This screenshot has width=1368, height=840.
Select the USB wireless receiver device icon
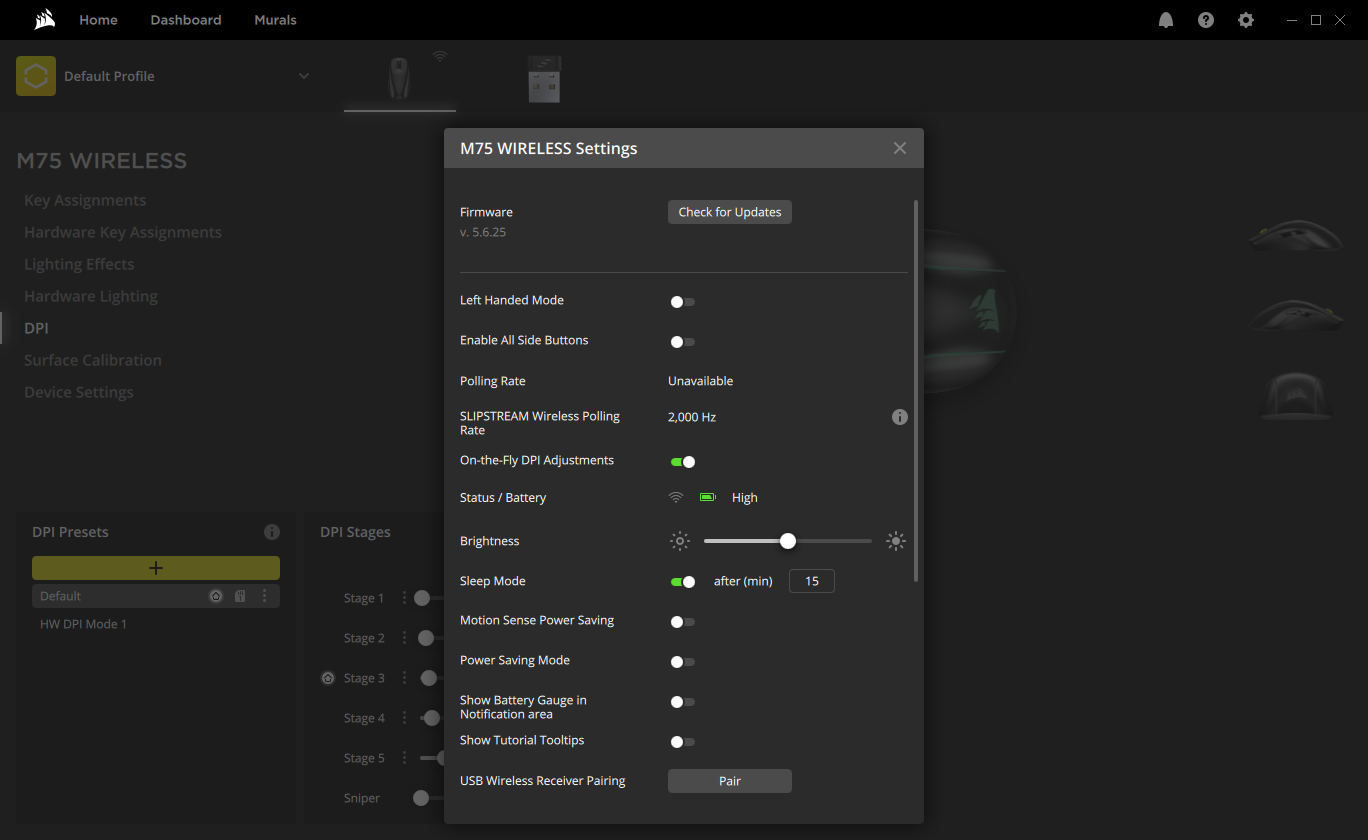(x=544, y=79)
